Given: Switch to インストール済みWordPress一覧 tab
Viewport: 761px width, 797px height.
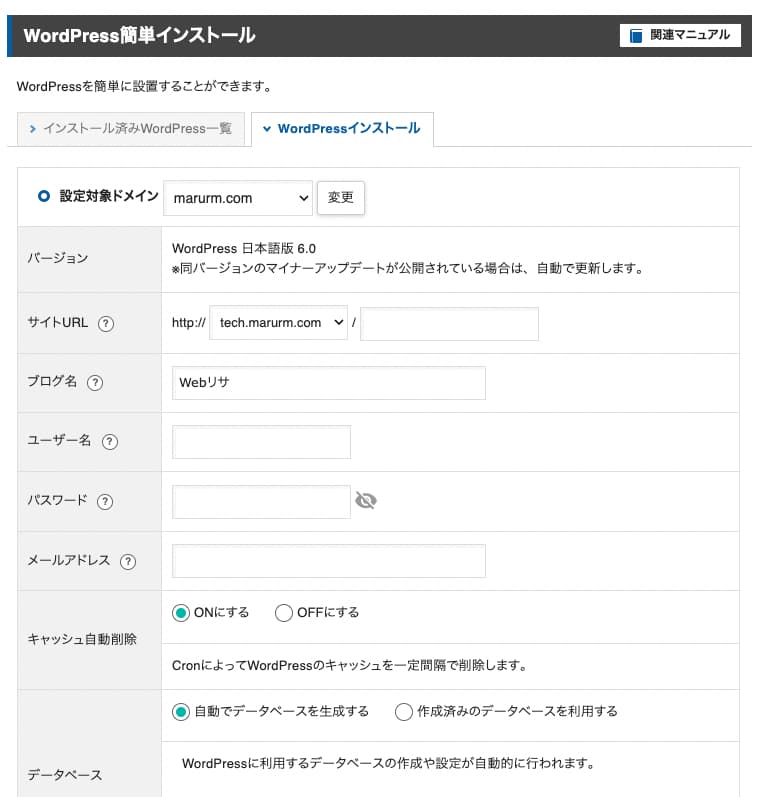Looking at the screenshot, I should point(131,129).
